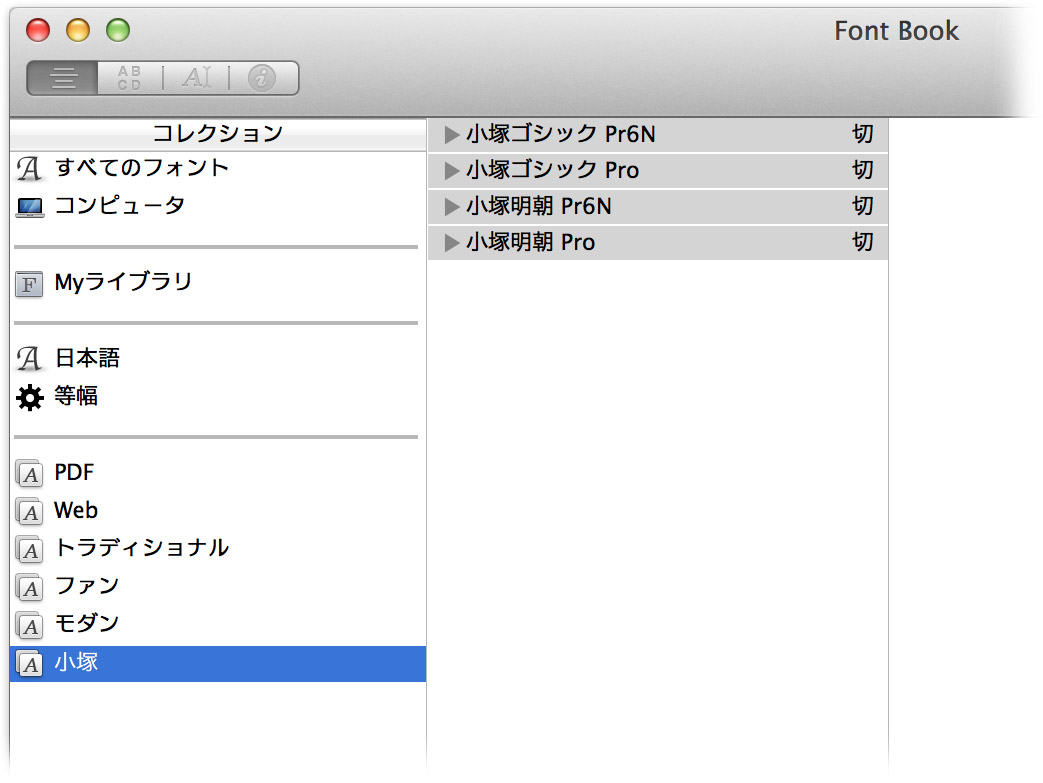Image resolution: width=1043 pixels, height=783 pixels.
Task: Select the コンピュータ collection label
Action: (x=120, y=206)
